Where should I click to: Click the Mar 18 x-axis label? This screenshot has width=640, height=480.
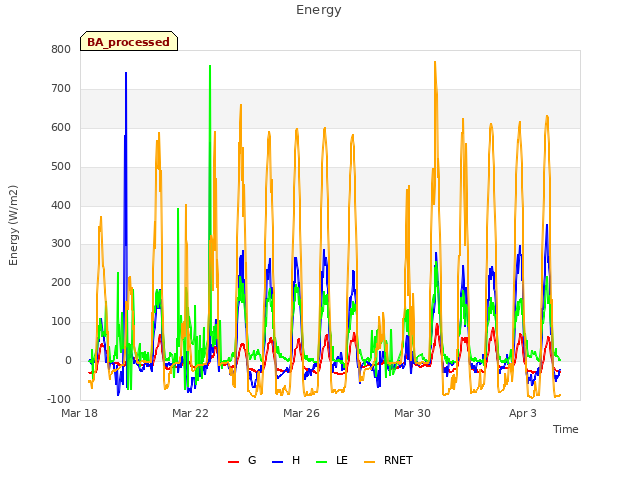click(x=80, y=413)
